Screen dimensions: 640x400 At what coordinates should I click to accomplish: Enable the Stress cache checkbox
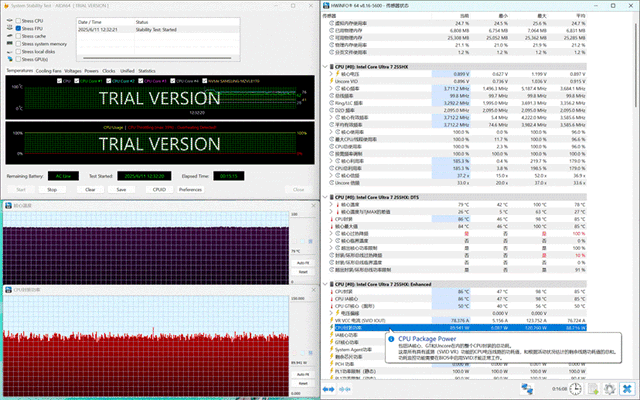[18, 36]
